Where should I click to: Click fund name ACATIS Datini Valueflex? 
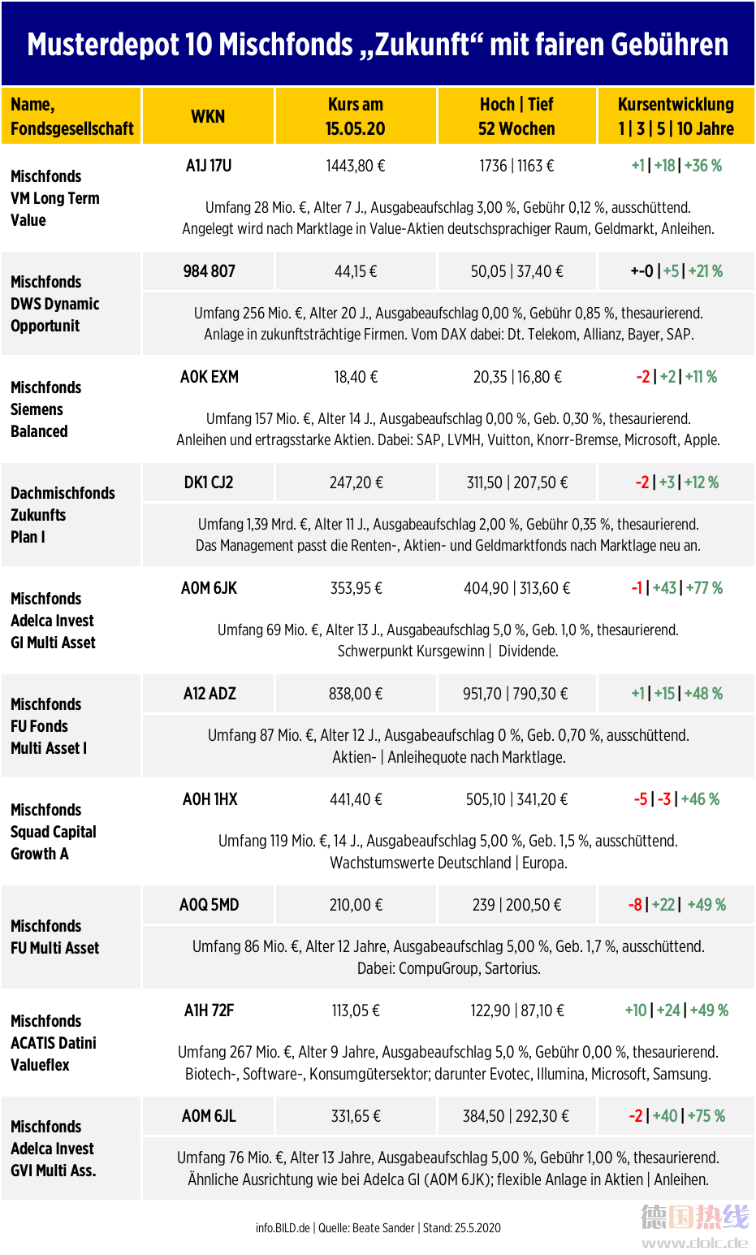54,1043
